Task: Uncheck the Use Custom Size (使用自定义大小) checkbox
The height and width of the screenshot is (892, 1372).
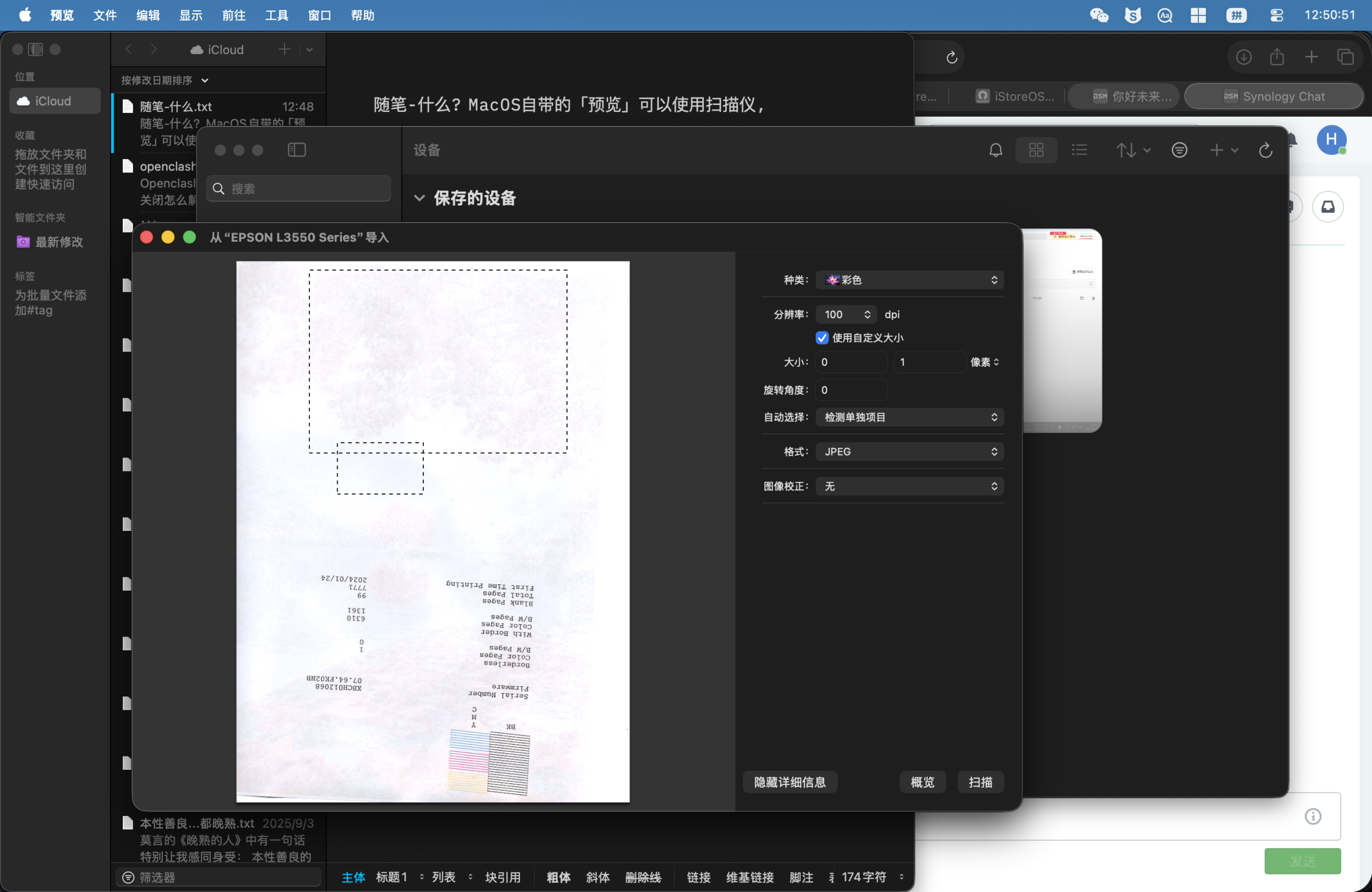Action: (x=822, y=338)
